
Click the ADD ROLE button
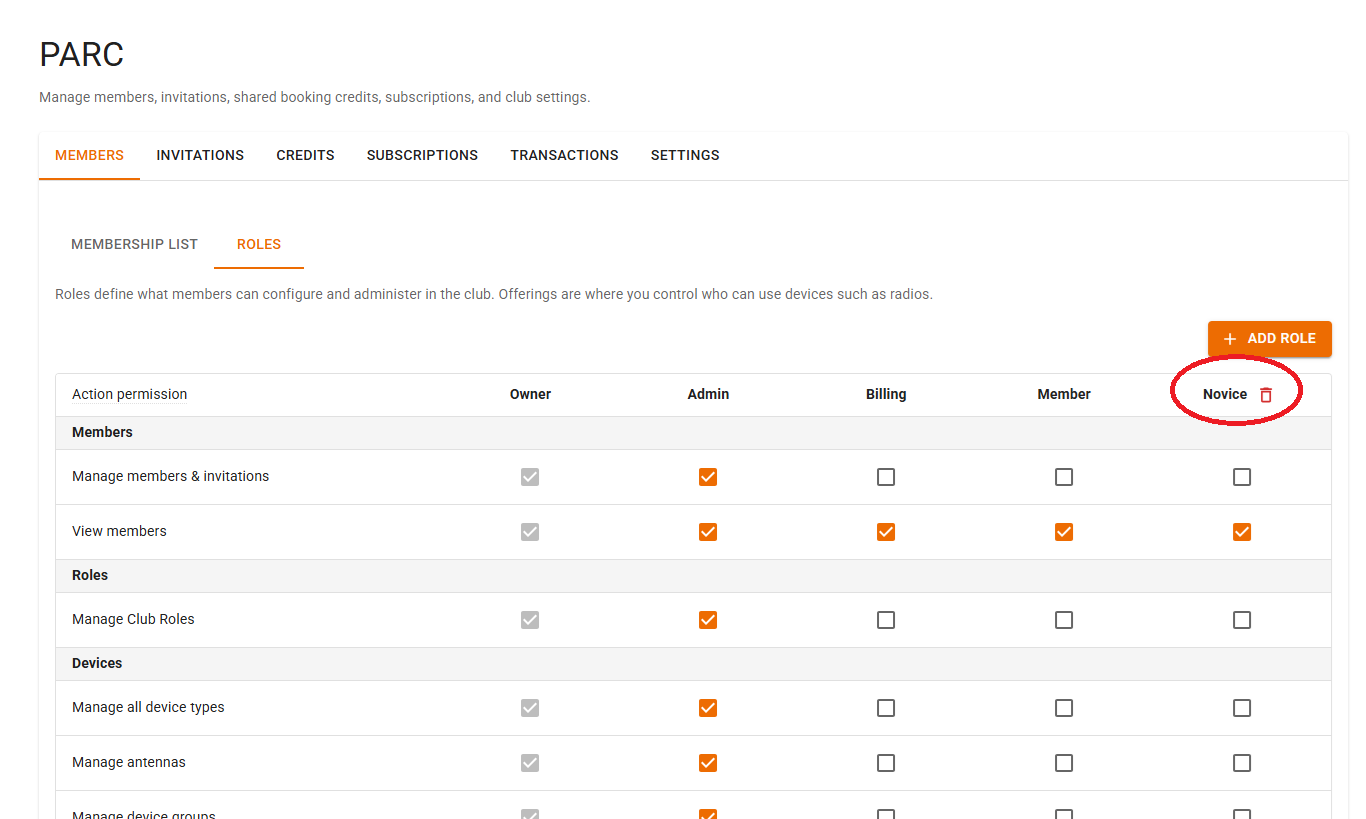pyautogui.click(x=1270, y=339)
